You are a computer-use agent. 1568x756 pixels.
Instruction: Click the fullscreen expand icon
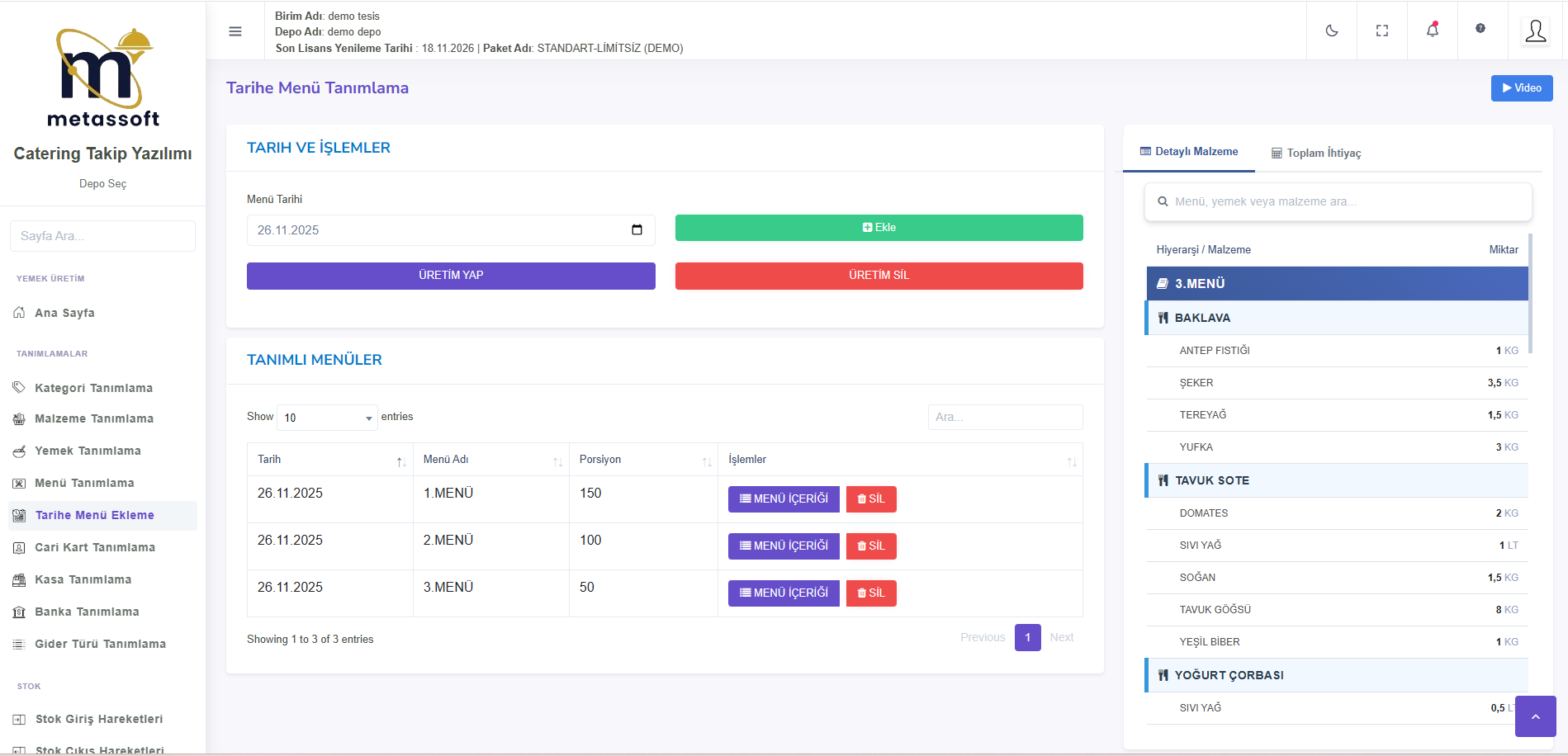(x=1381, y=31)
